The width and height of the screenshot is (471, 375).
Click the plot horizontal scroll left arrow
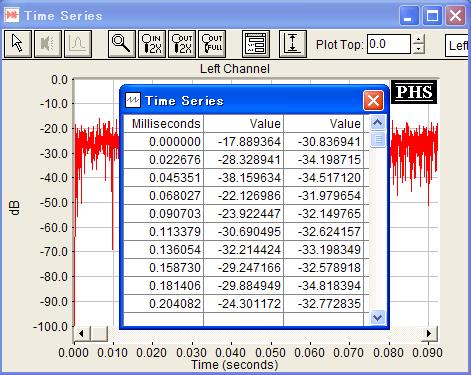coord(81,333)
